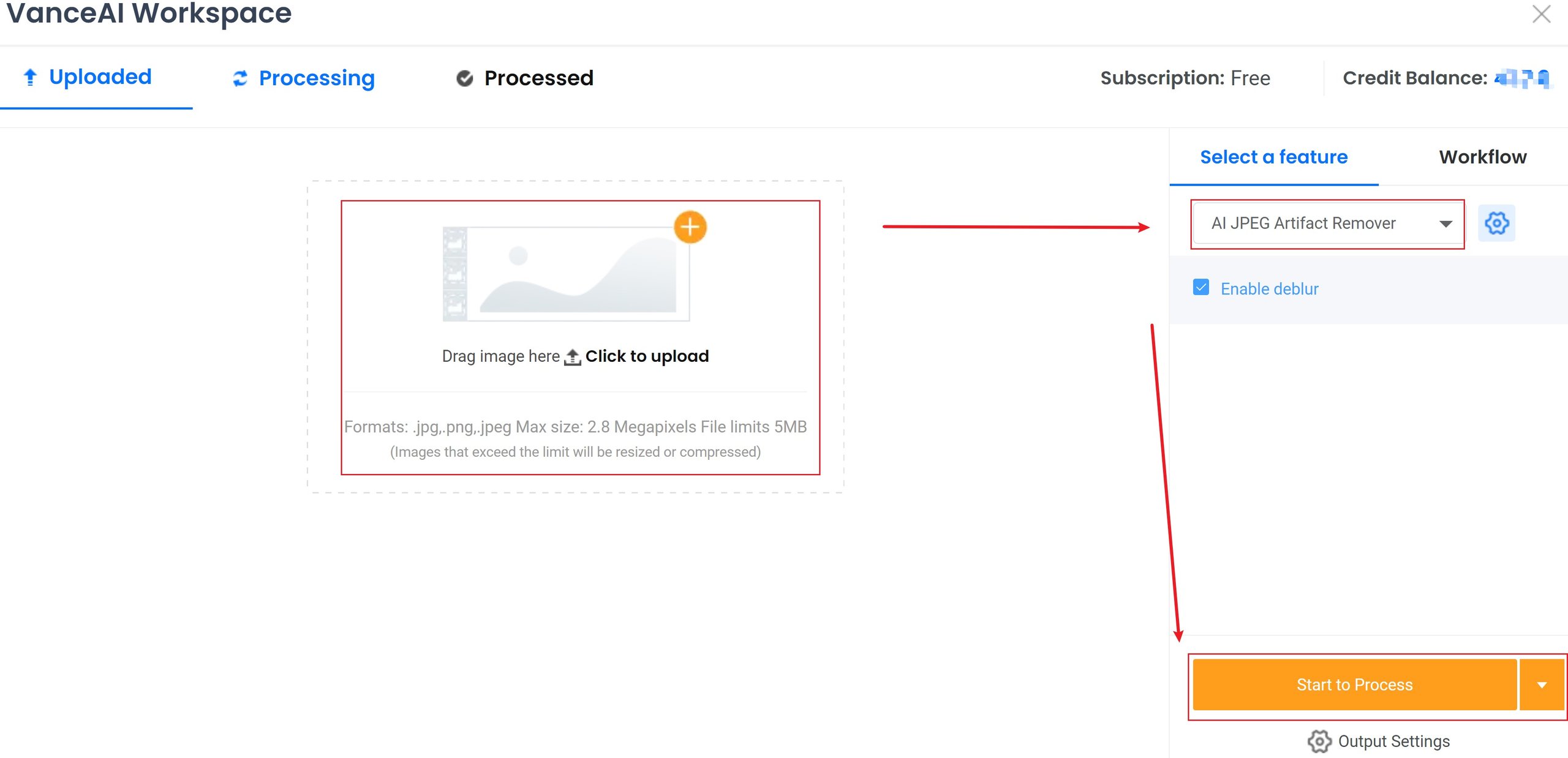Click the Output Settings gear icon
Viewport: 1568px width, 758px height.
[x=1319, y=741]
